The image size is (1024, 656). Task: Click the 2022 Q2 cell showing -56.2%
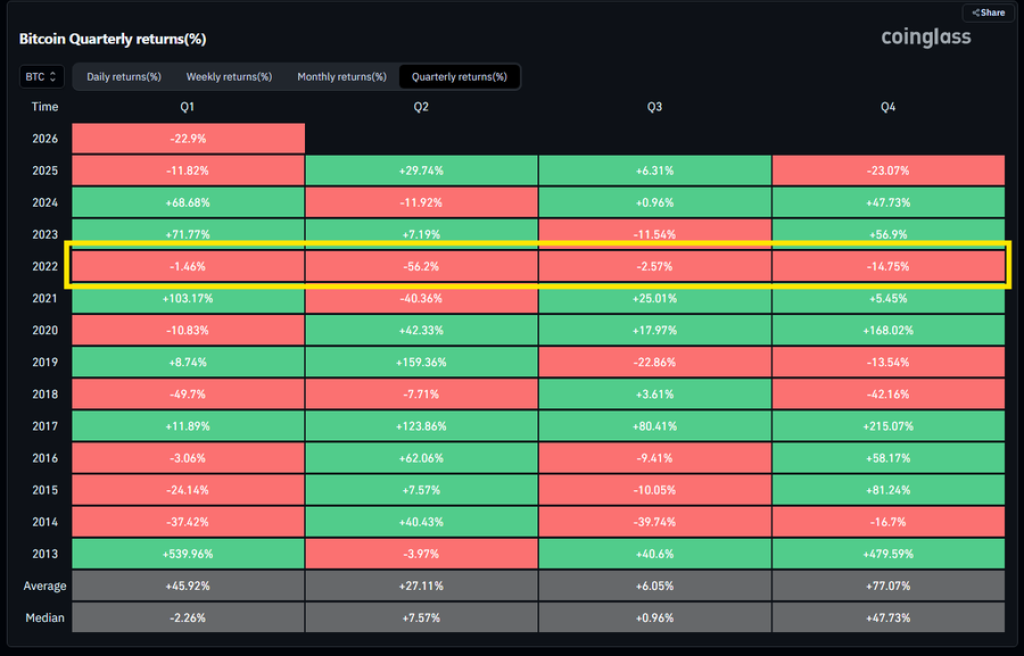(421, 267)
